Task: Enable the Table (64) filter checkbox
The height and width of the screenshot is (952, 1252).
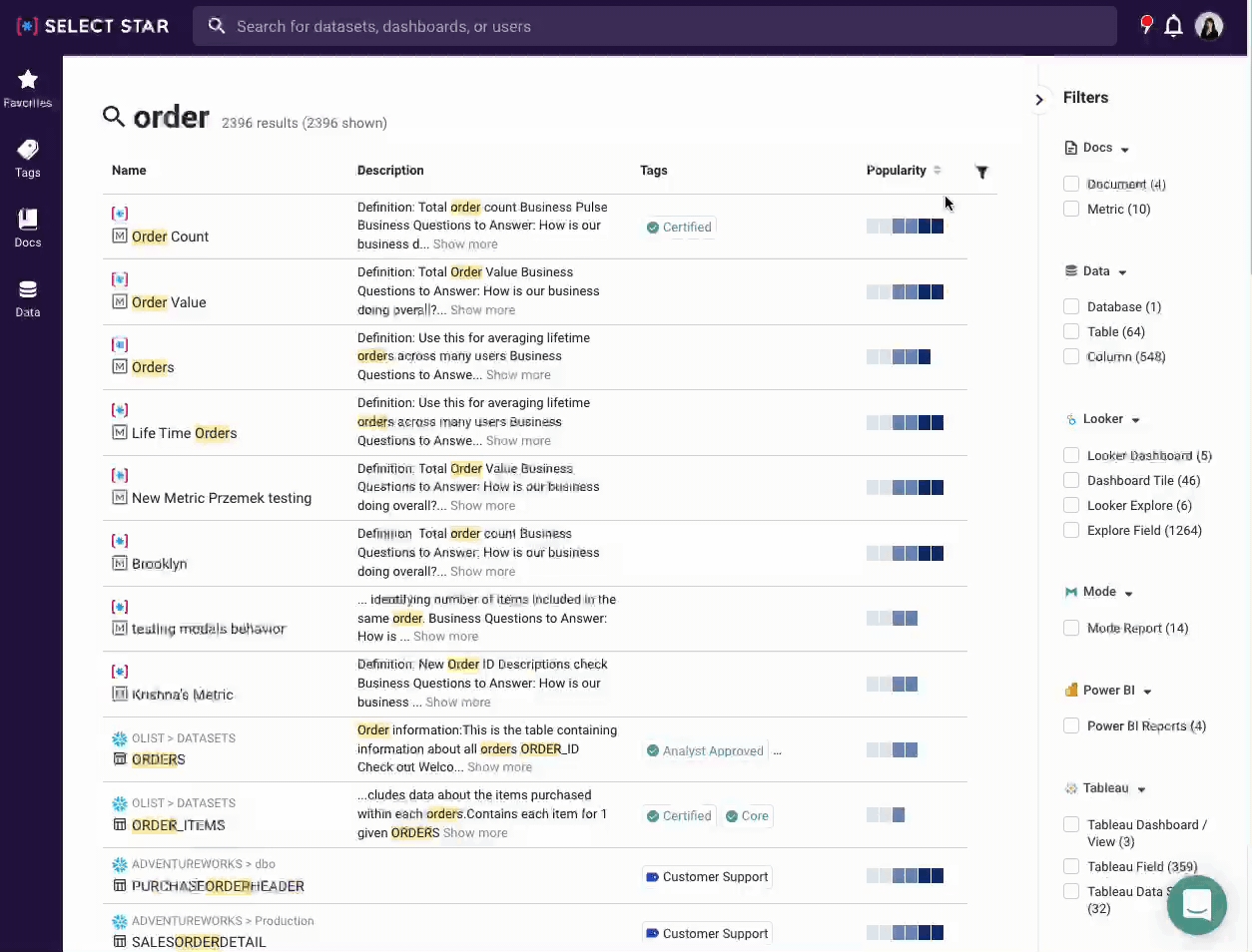Action: tap(1071, 331)
